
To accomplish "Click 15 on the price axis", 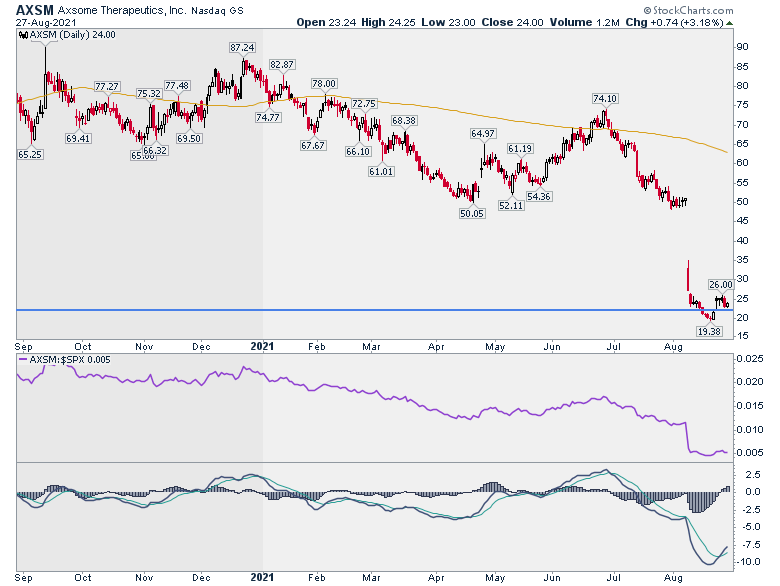I will (743, 336).
